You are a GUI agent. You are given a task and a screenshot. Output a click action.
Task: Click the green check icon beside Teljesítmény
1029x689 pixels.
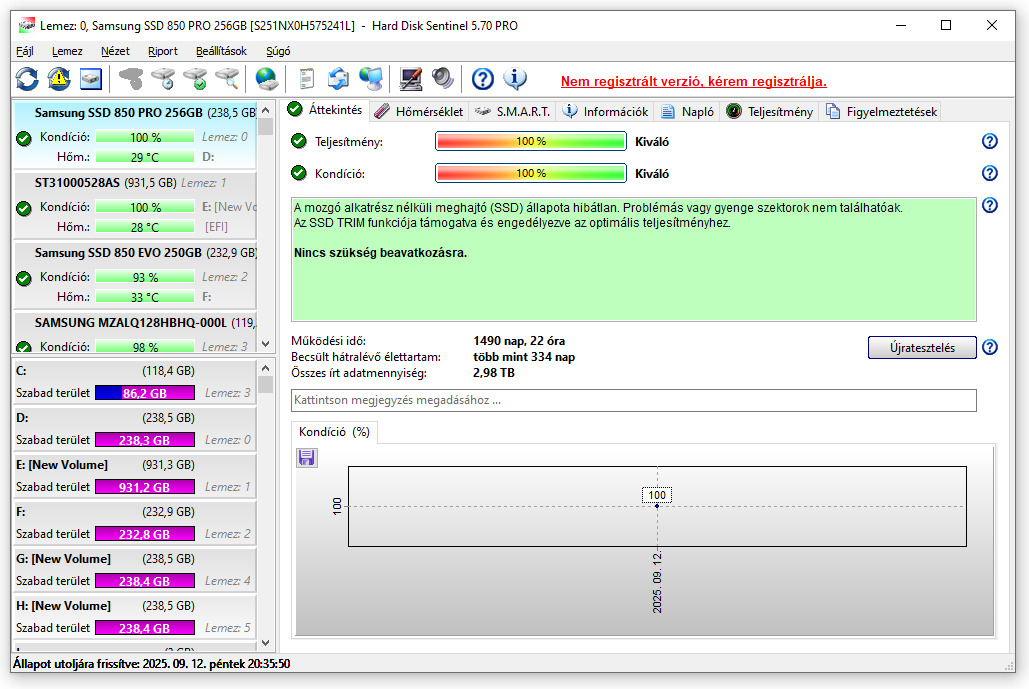(299, 141)
